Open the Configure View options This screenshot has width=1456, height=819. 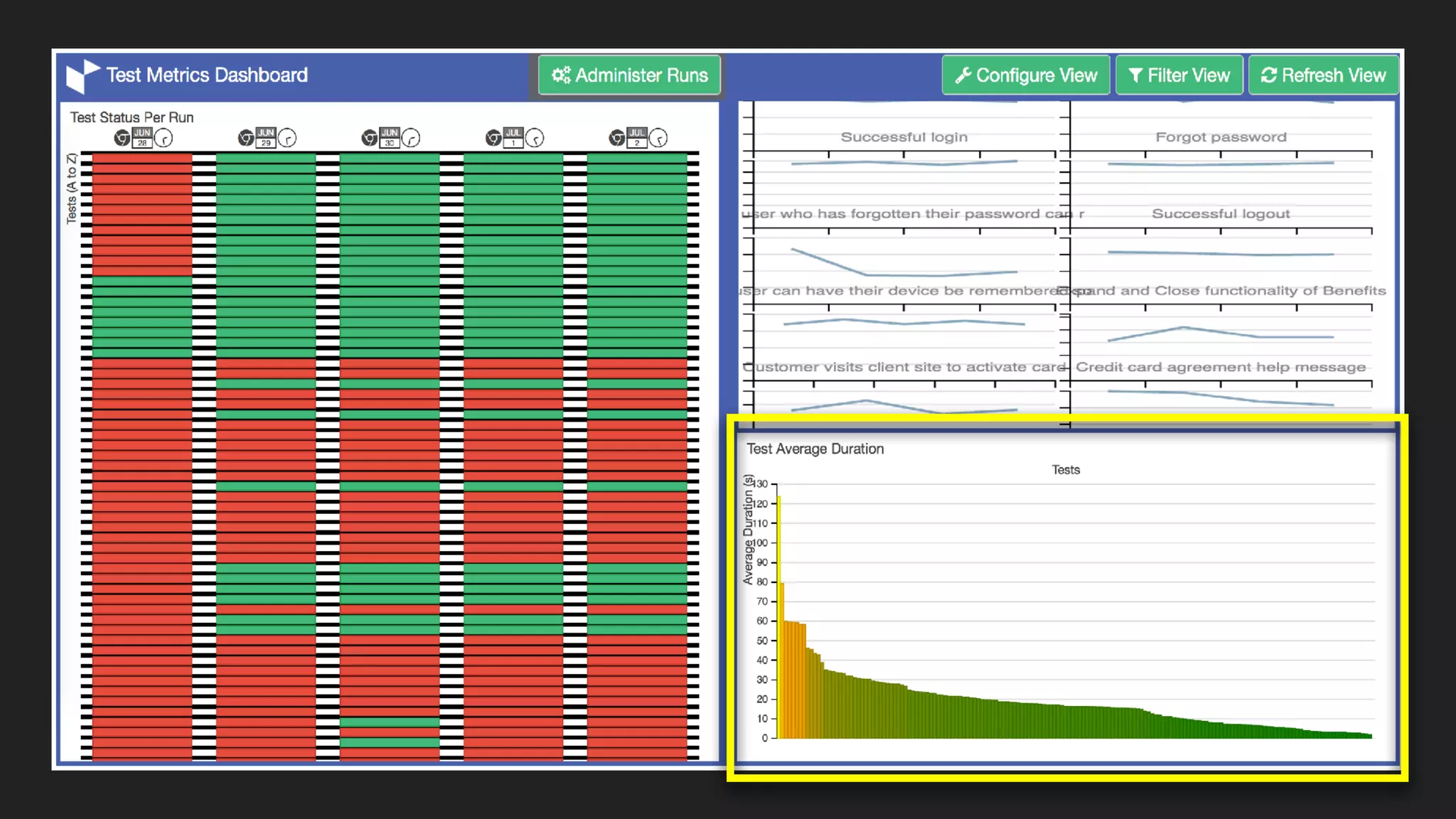coord(1025,75)
